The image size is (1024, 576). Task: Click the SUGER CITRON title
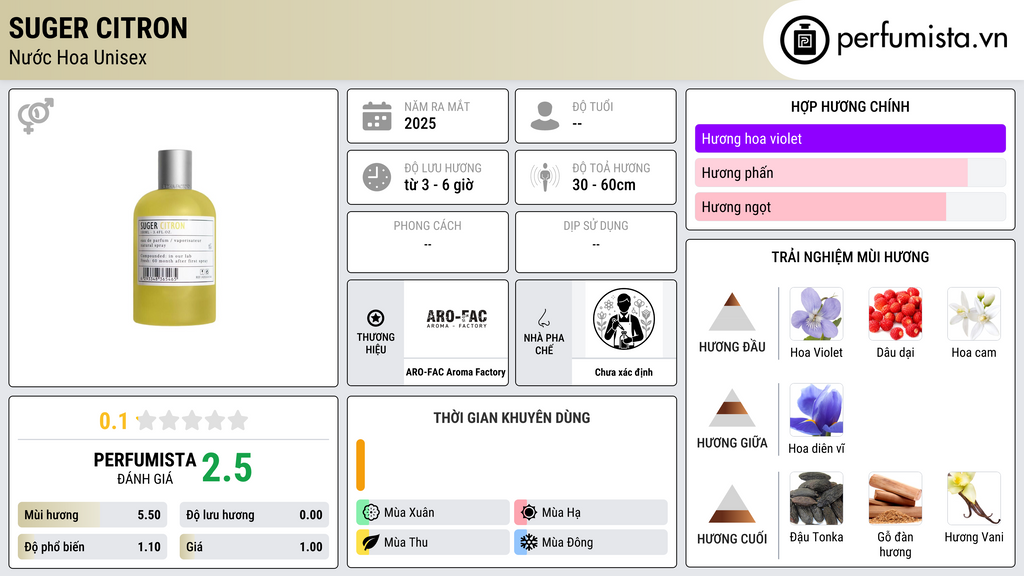pyautogui.click(x=98, y=28)
